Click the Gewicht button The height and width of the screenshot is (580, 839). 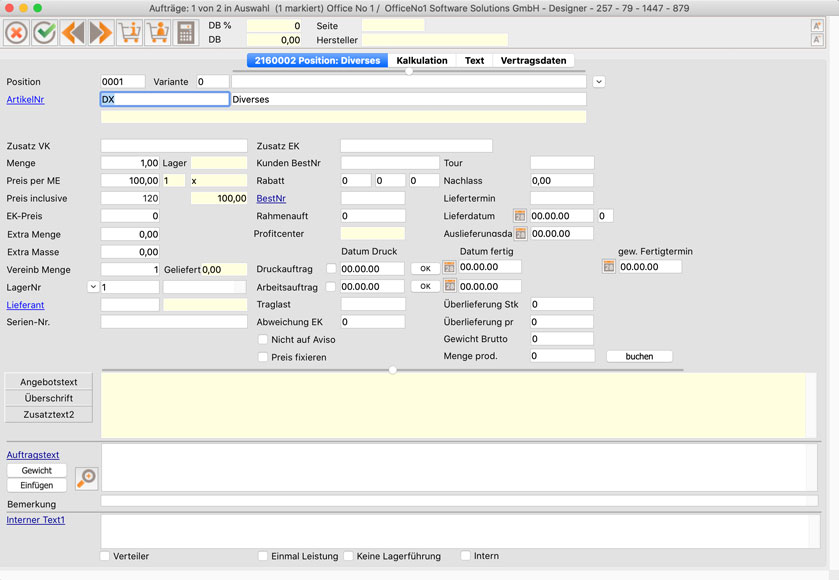[36, 470]
